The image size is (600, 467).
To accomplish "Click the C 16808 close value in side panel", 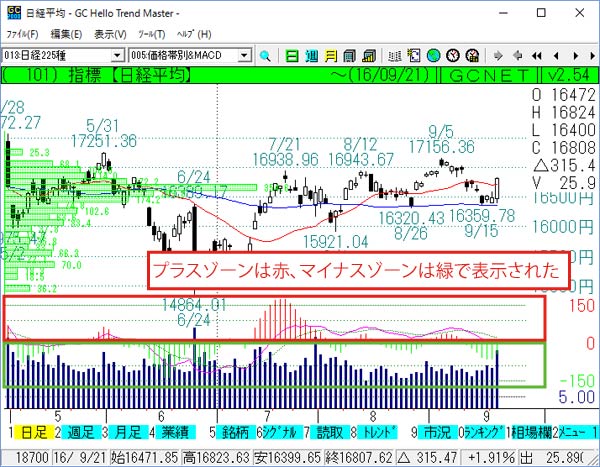I will click(x=564, y=148).
